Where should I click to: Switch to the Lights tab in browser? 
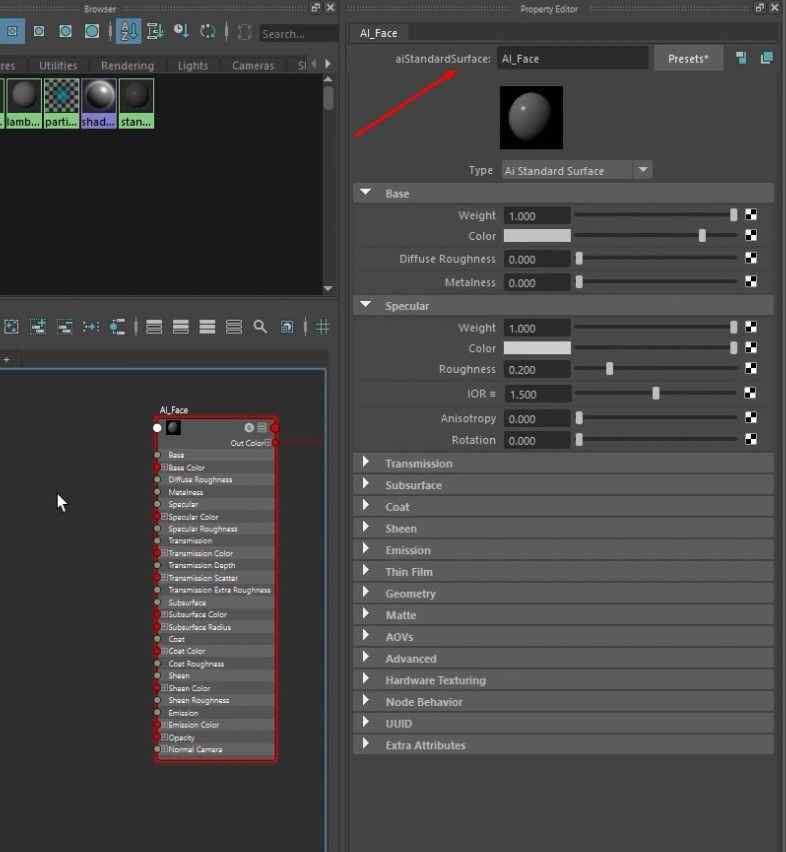pyautogui.click(x=193, y=66)
